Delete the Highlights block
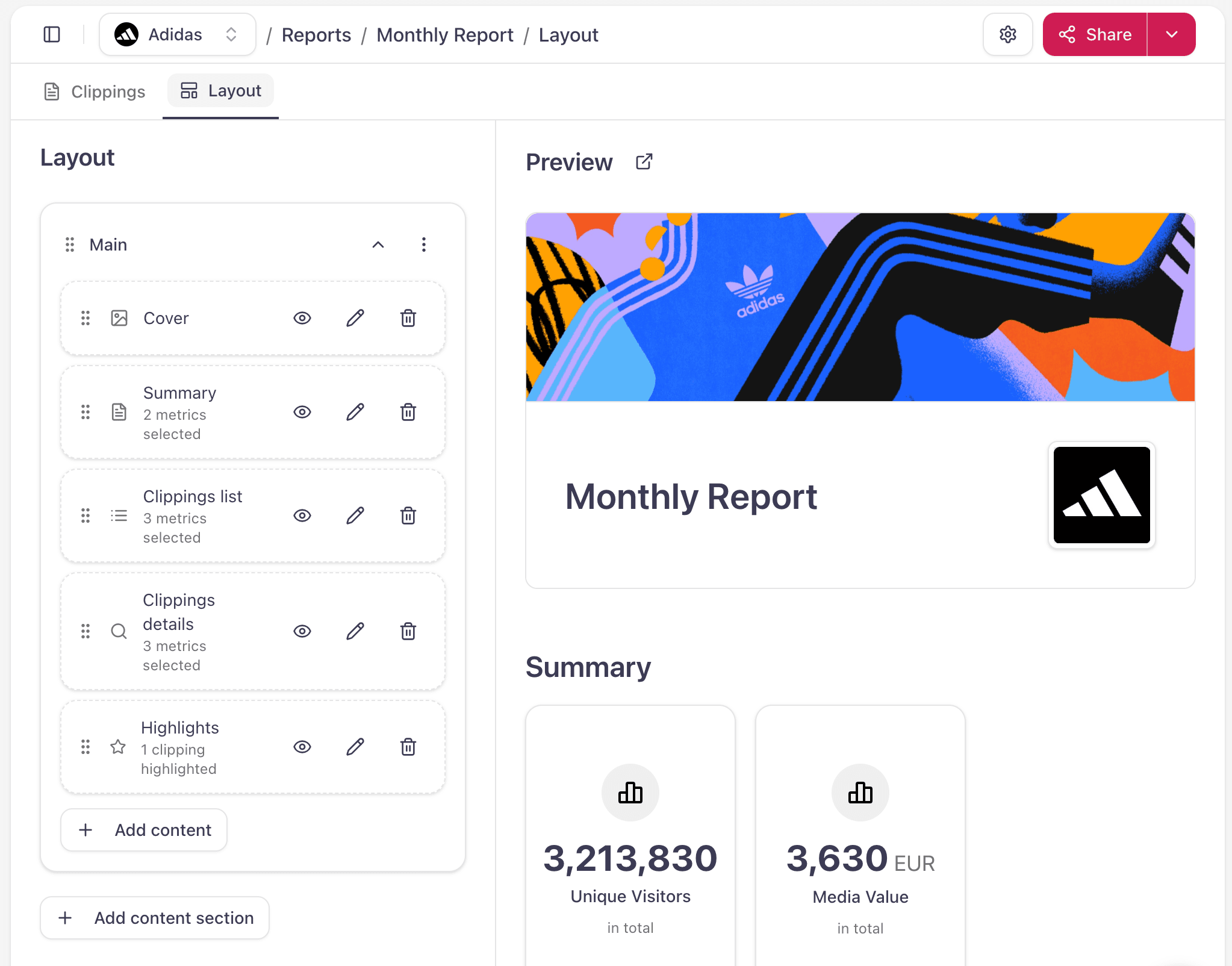Viewport: 1232px width, 966px height. (x=408, y=747)
